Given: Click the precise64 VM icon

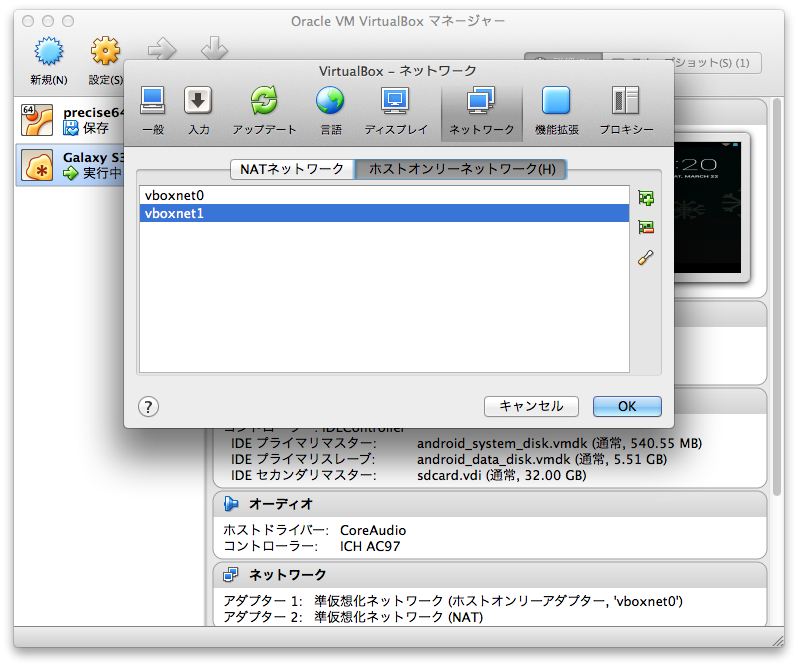Looking at the screenshot, I should point(37,120).
